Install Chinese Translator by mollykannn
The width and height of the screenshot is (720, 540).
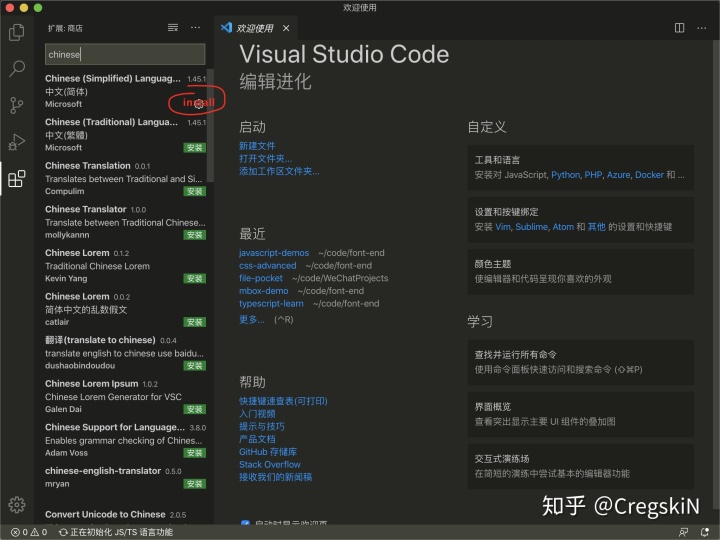coord(195,235)
